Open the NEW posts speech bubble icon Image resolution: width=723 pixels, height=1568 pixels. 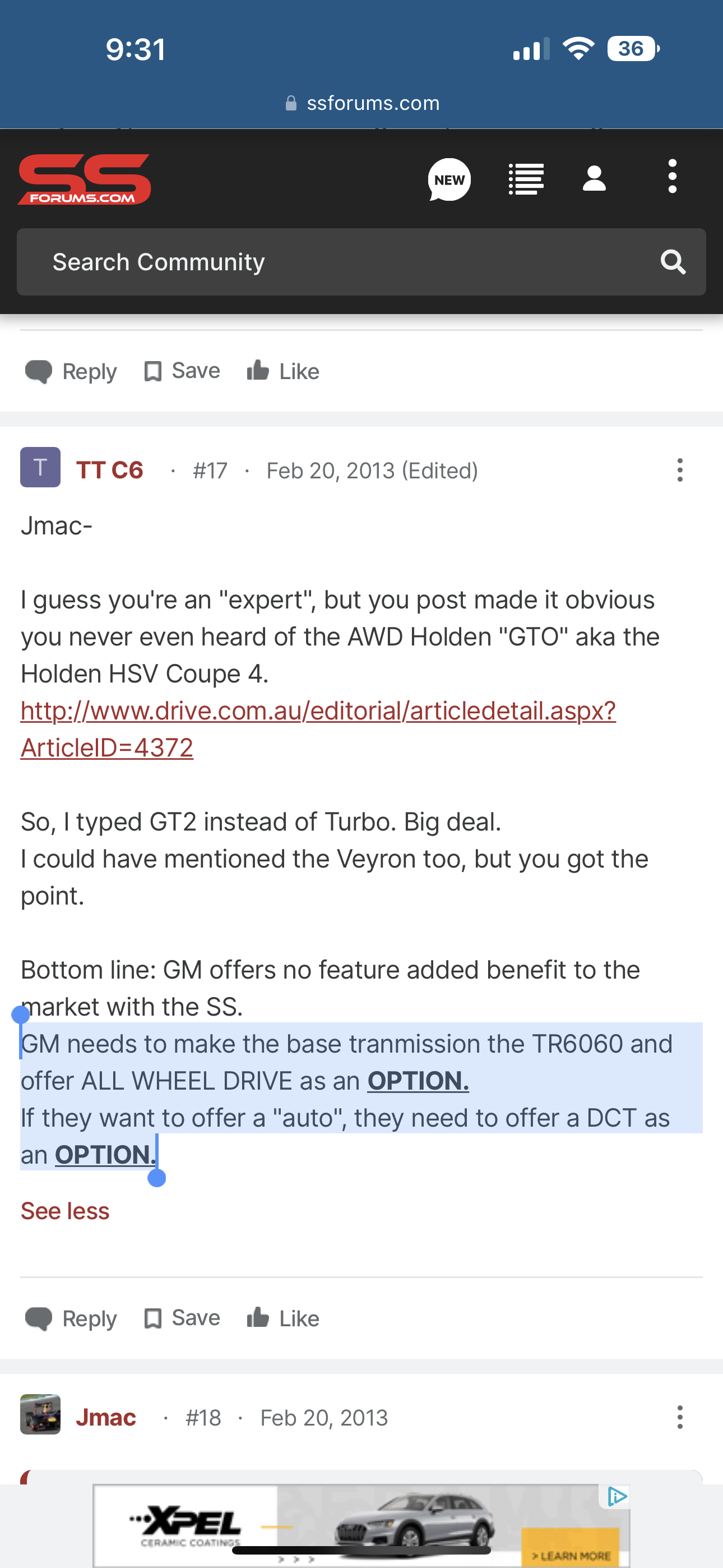(449, 179)
